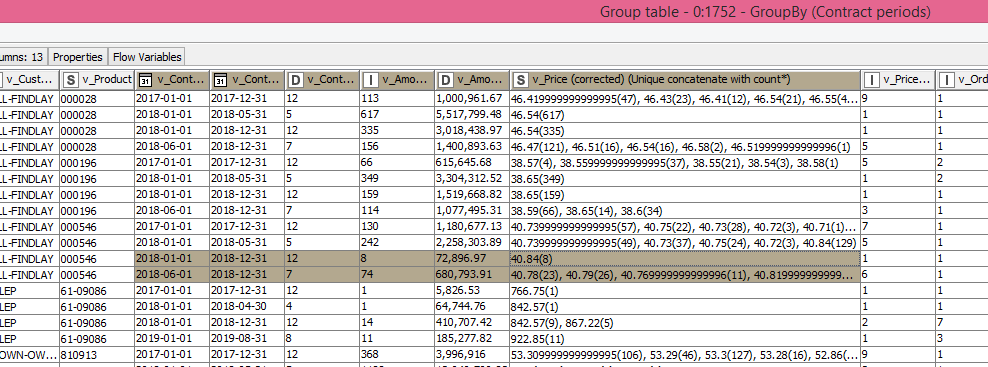
Task: Click price cell 922.85(11)
Action: (x=685, y=339)
